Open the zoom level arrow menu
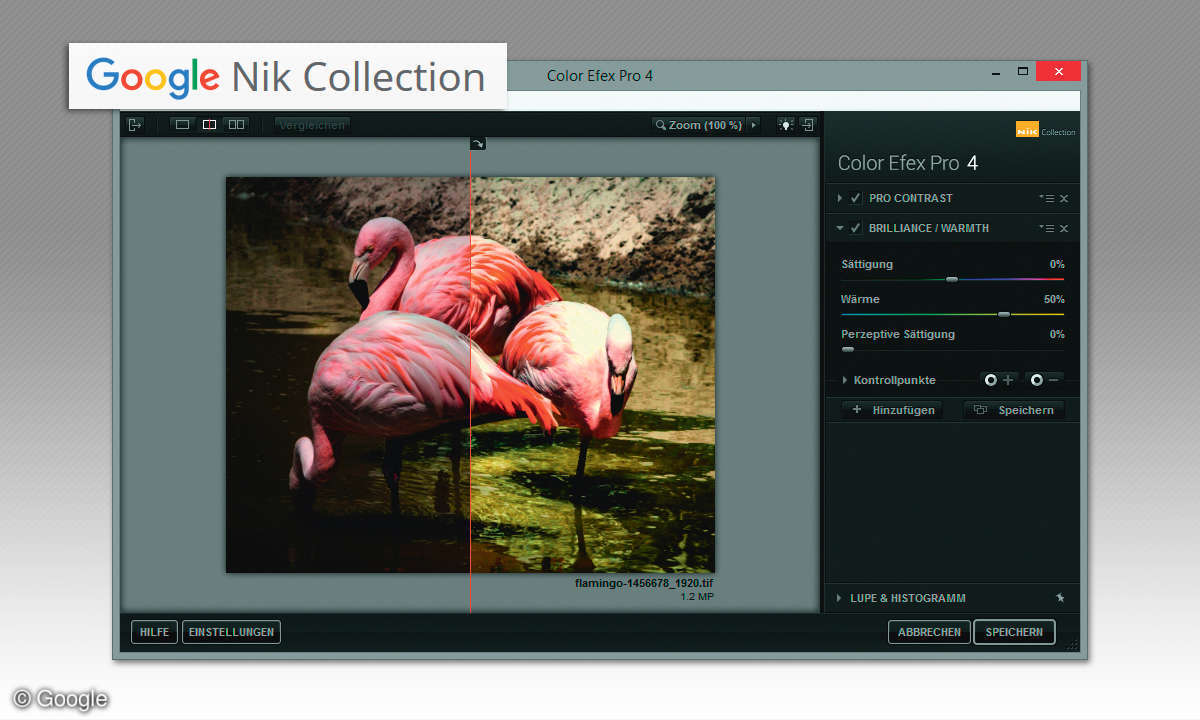Viewport: 1200px width, 720px height. pos(753,125)
